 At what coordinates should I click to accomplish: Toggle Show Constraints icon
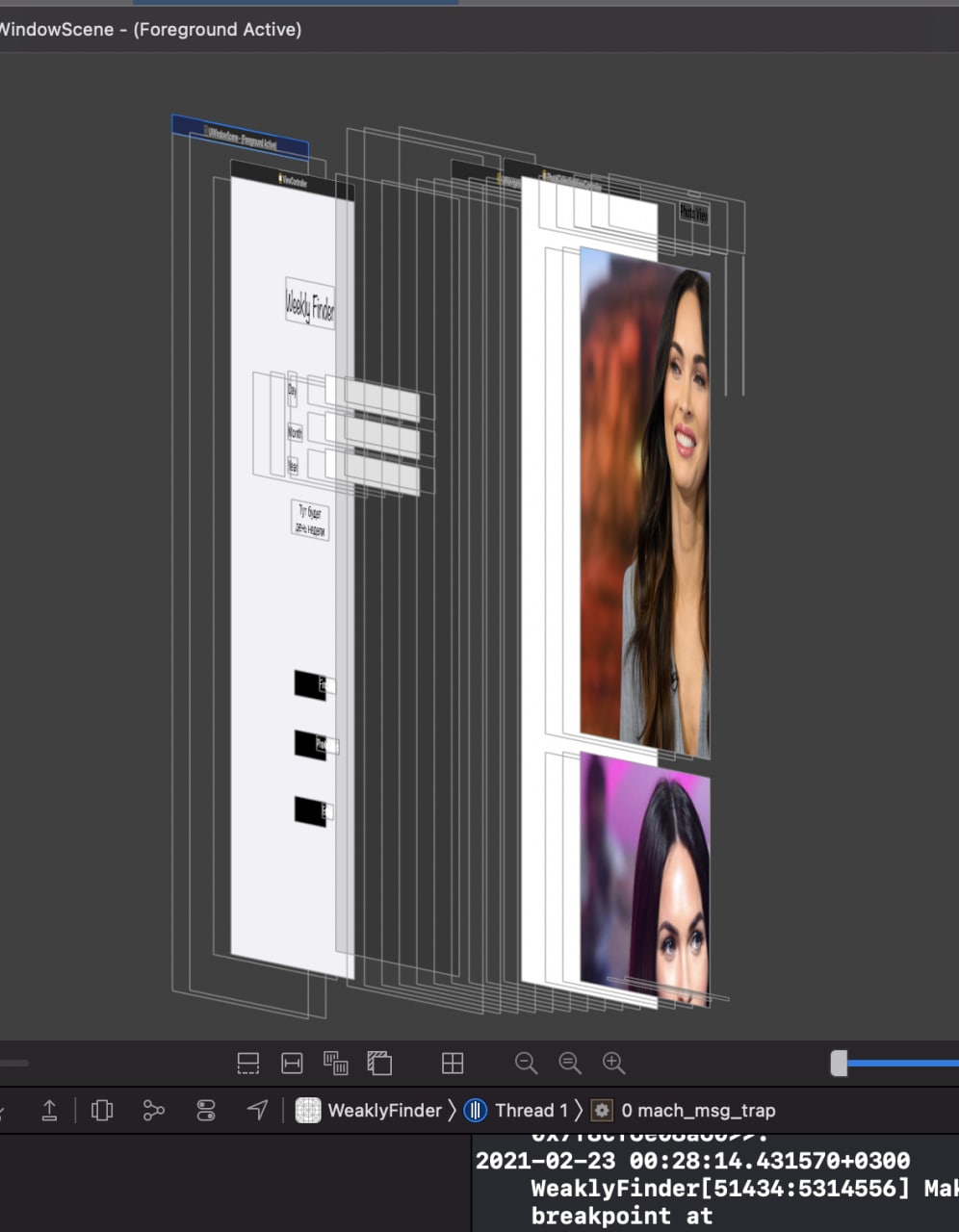click(292, 1063)
